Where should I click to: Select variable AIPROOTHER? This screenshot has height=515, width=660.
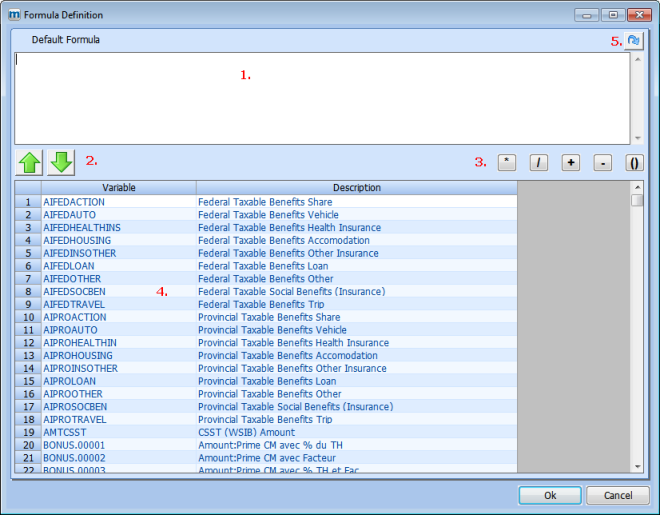(73, 394)
